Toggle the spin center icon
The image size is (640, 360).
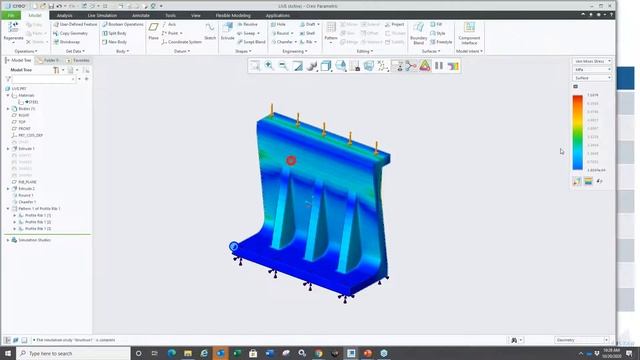click(x=411, y=66)
